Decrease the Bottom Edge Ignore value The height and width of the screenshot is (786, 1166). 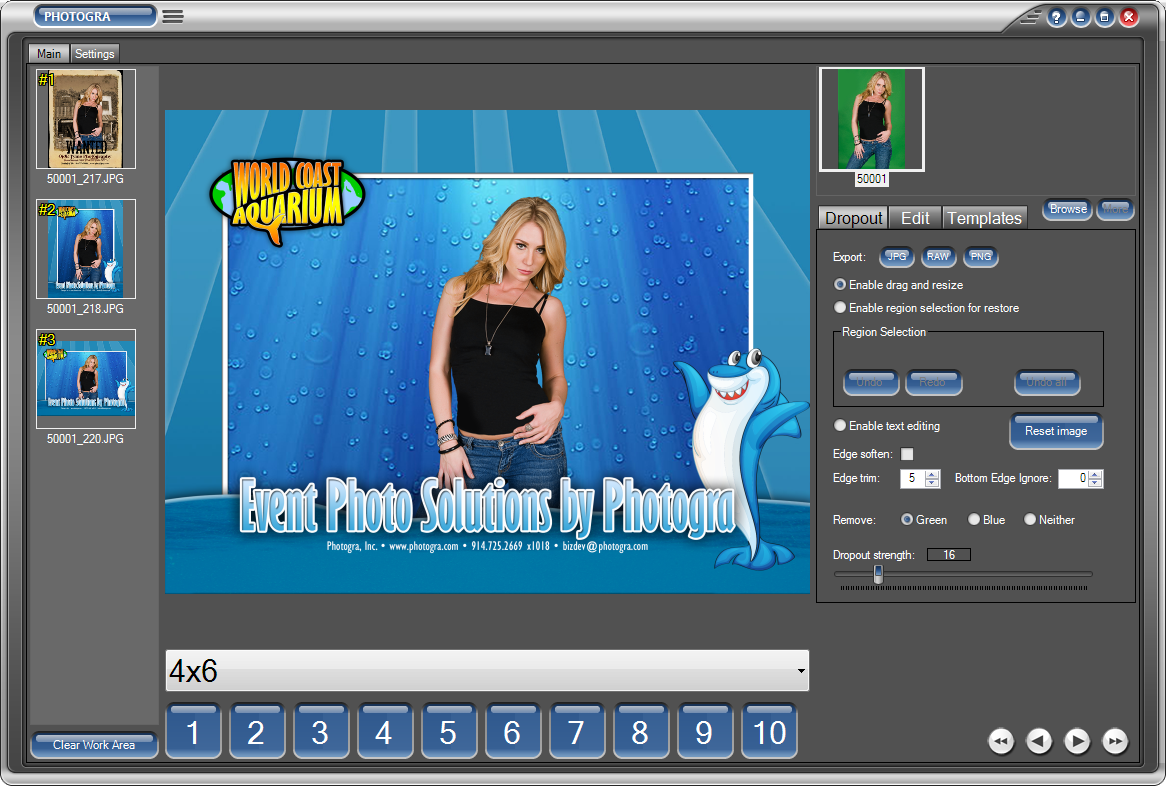[1095, 483]
